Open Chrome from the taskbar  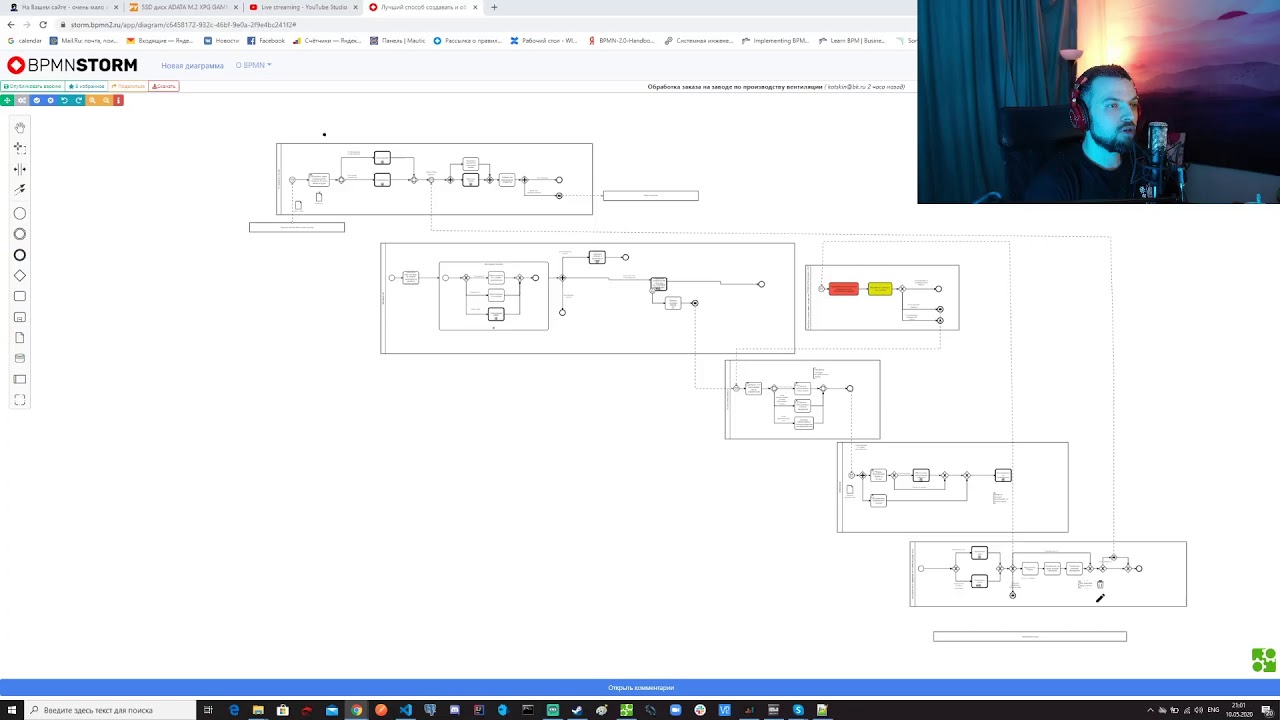pyautogui.click(x=356, y=710)
